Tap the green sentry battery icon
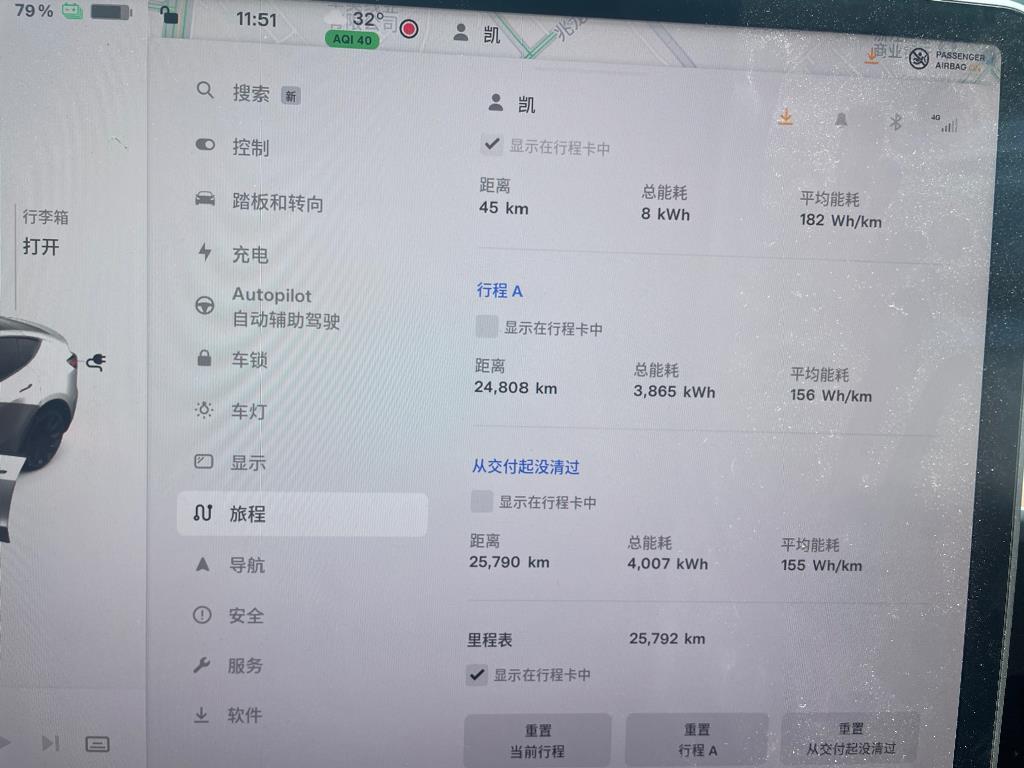 click(x=72, y=10)
